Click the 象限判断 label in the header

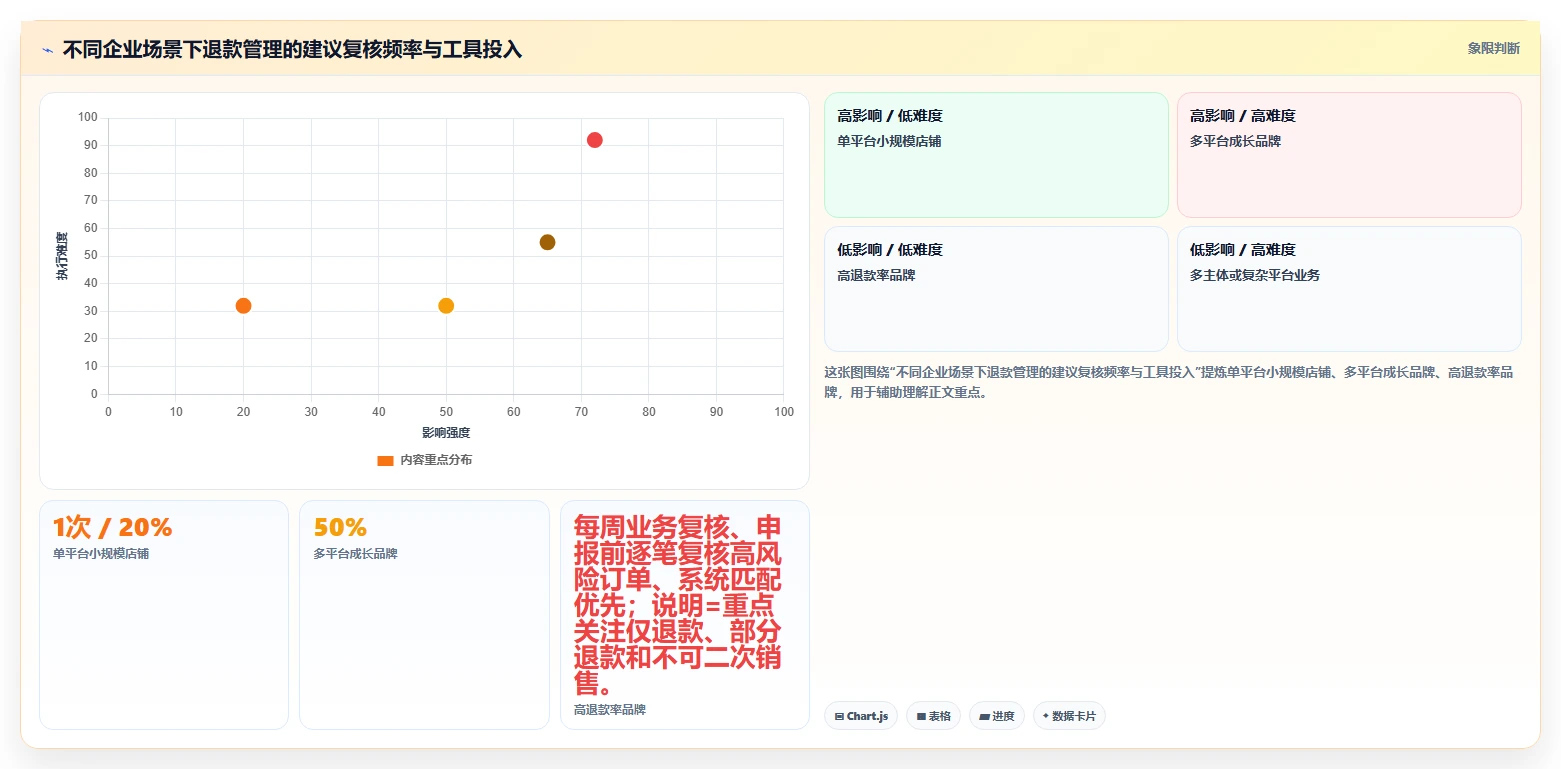pos(1493,48)
